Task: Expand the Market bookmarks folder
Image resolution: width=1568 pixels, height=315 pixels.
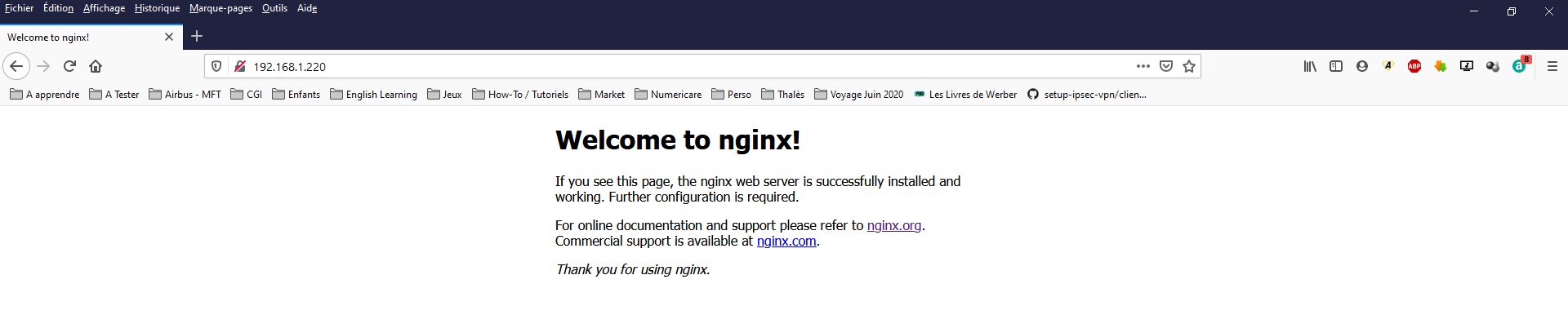Action: [x=602, y=95]
